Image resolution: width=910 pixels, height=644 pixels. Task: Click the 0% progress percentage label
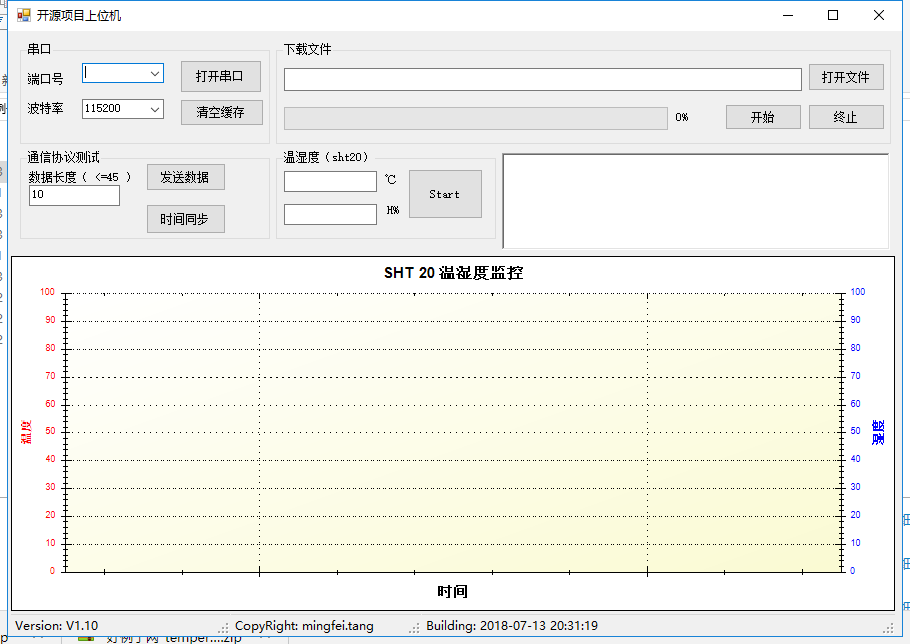point(682,117)
